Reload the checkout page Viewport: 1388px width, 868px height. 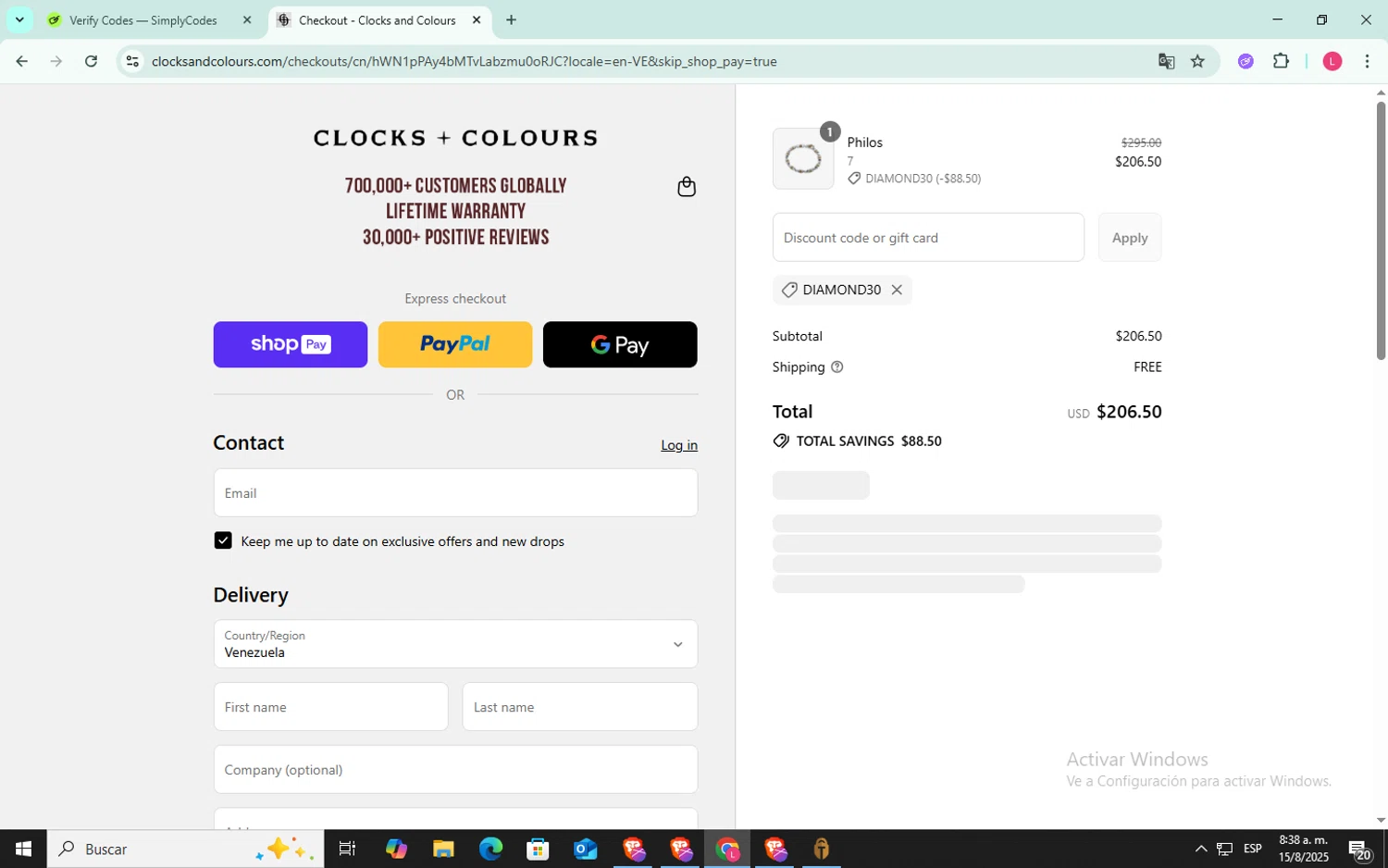click(x=91, y=61)
